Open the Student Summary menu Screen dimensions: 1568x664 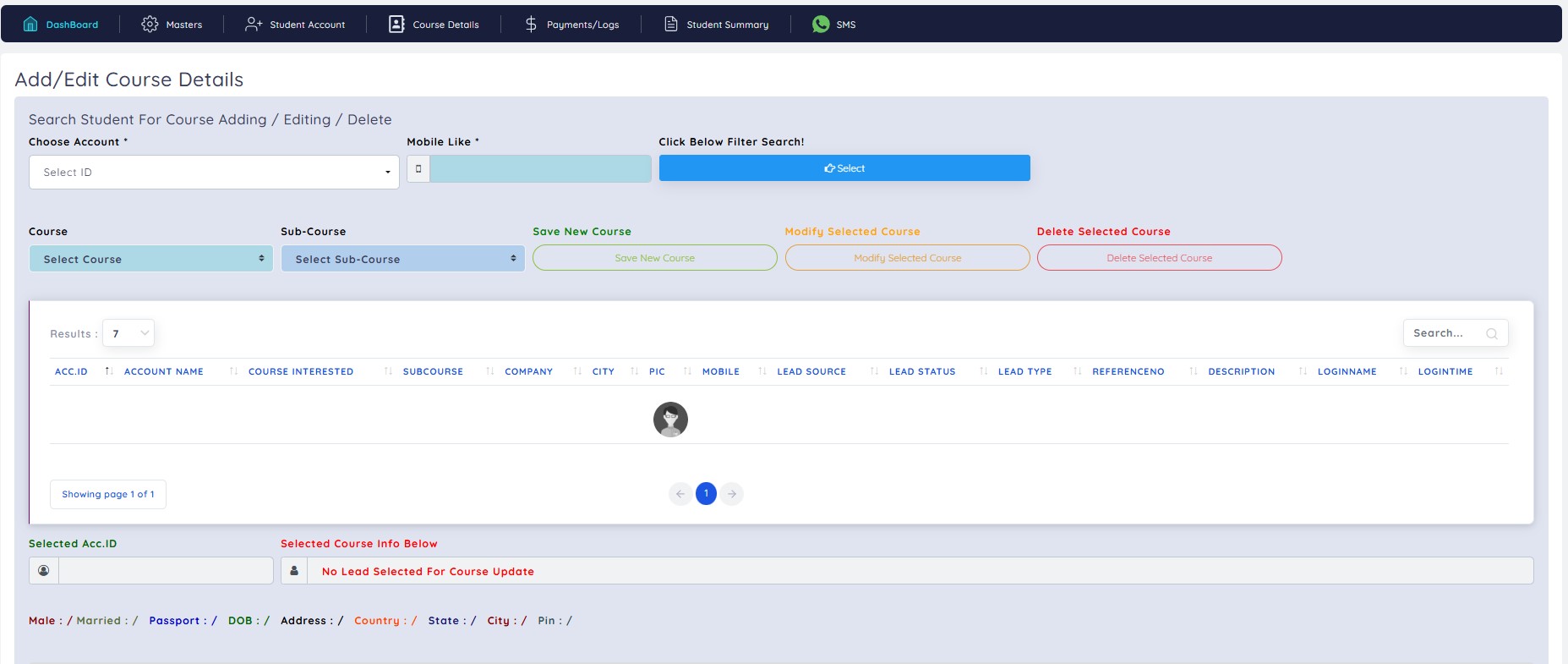[x=717, y=25]
